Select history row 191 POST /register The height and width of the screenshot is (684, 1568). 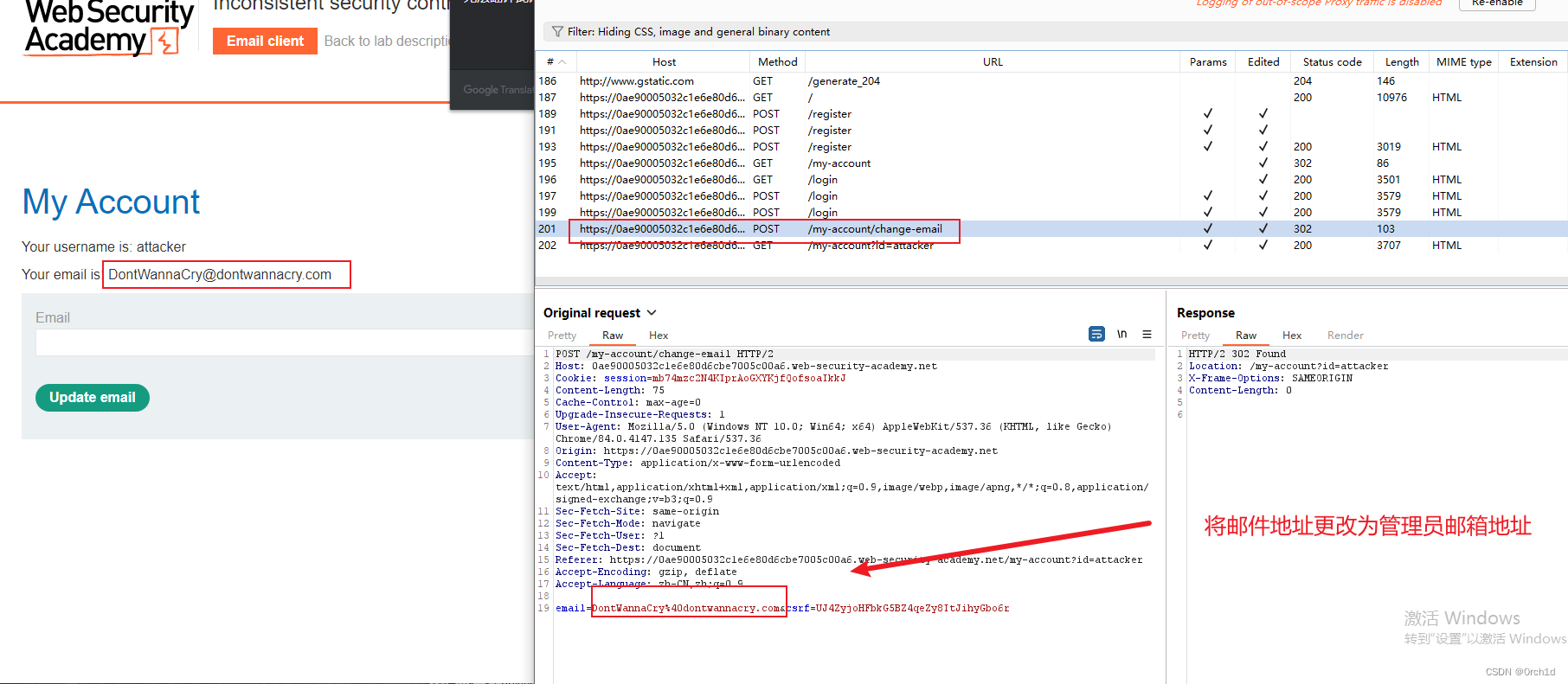1051,131
